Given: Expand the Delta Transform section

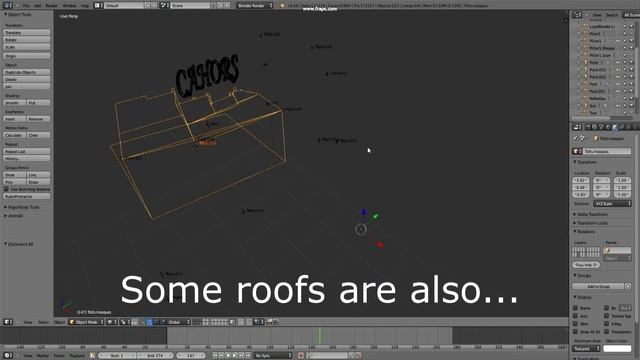Looking at the screenshot, I should 592,214.
